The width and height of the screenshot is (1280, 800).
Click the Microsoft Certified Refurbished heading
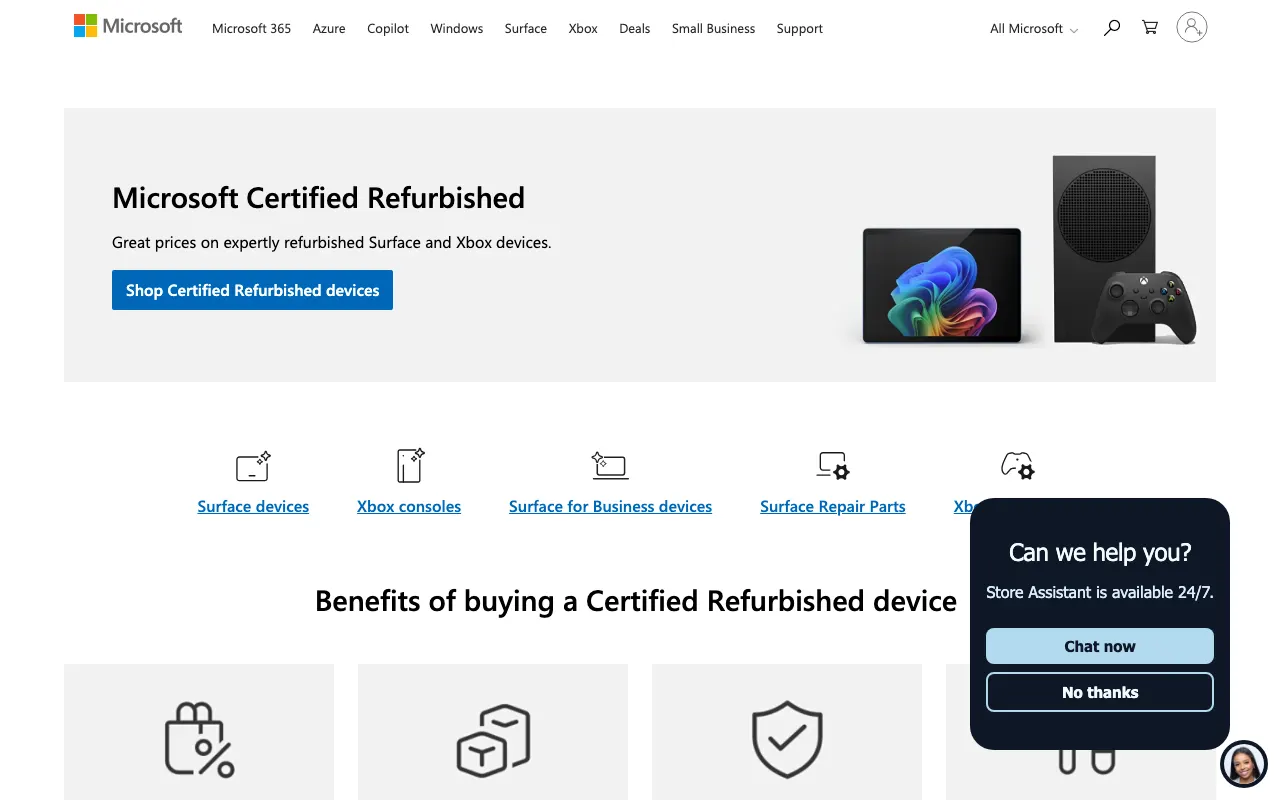tap(319, 198)
